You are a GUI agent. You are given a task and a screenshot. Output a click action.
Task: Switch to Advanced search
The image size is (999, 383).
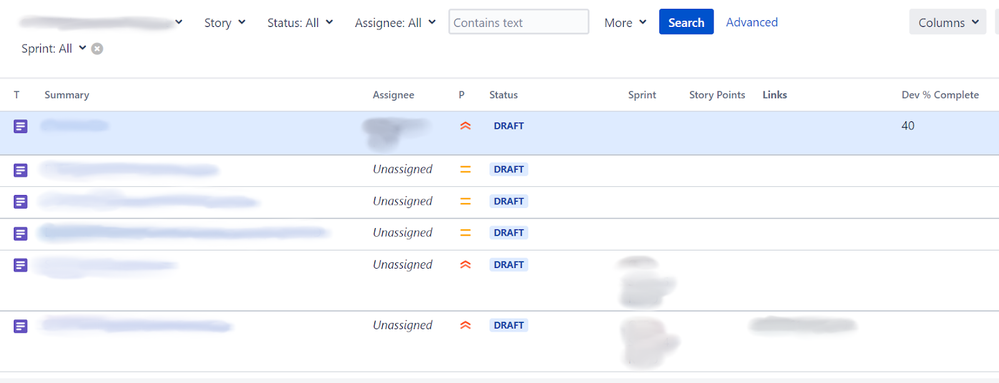click(x=752, y=22)
